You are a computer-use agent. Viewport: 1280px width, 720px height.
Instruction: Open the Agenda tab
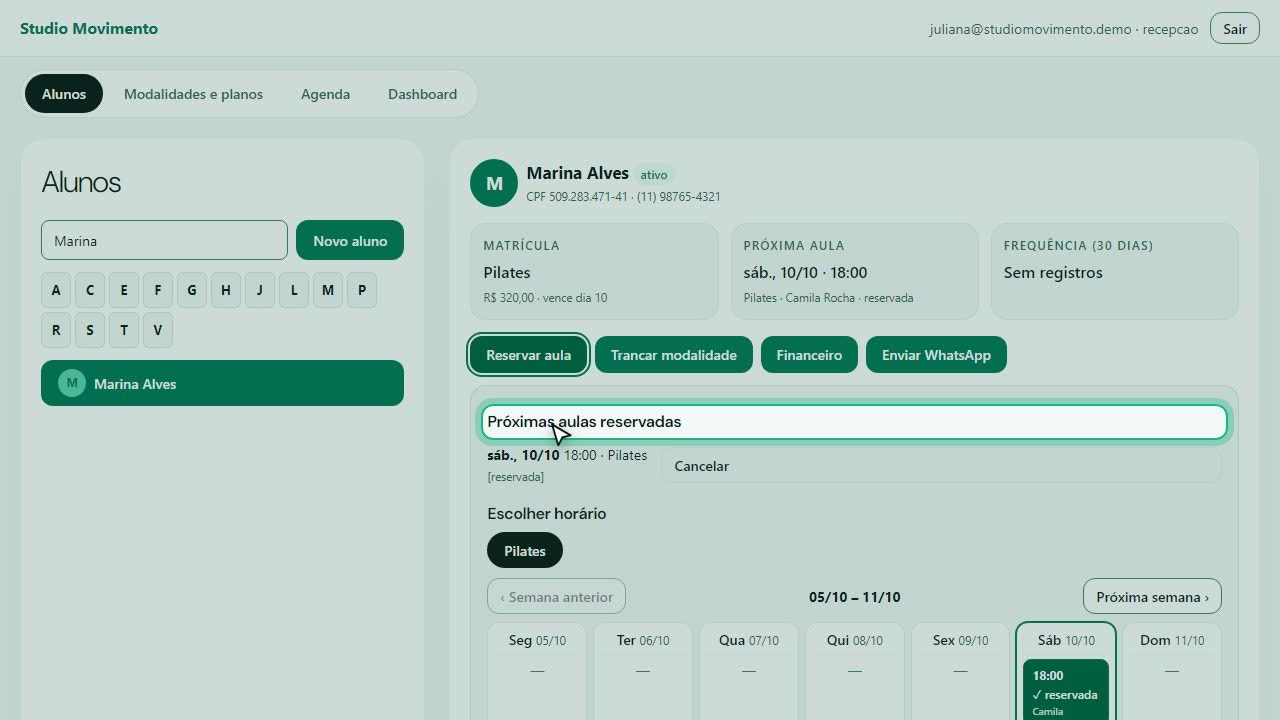click(325, 94)
